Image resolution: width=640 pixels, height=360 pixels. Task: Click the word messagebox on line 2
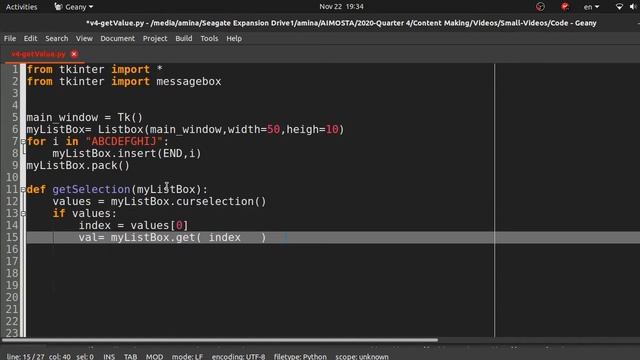[189, 81]
